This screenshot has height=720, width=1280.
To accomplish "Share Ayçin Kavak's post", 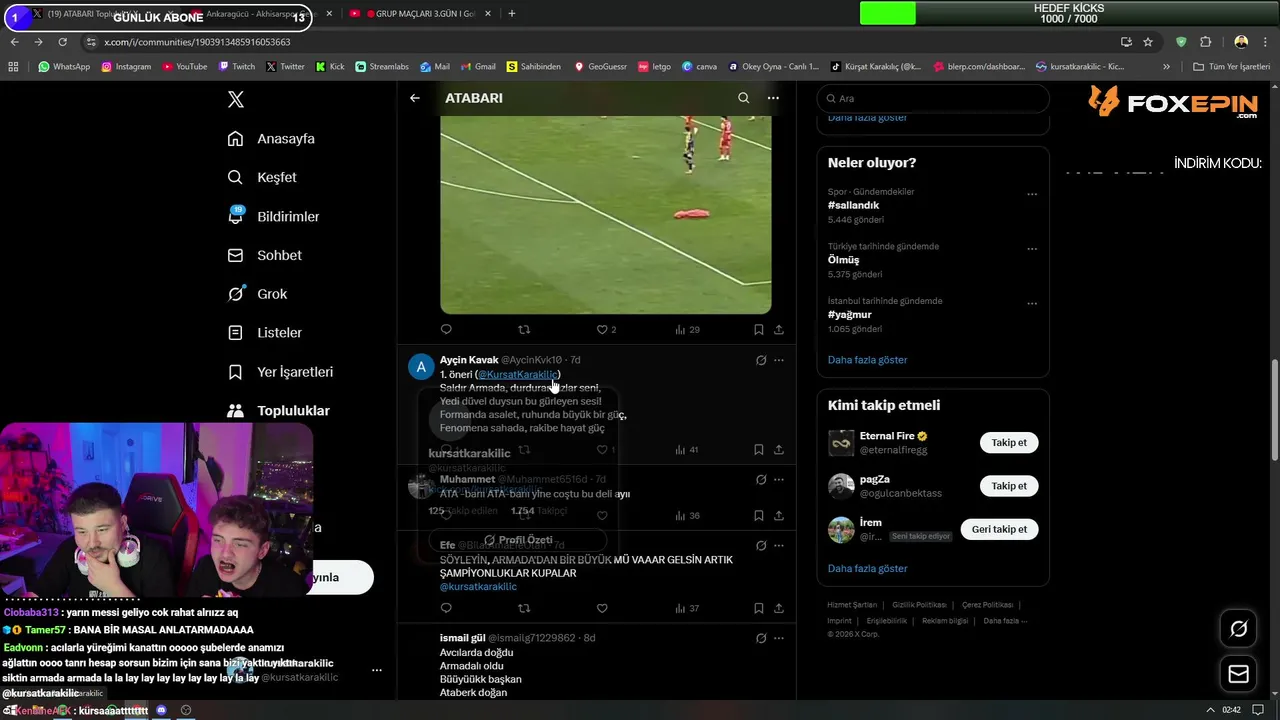I will click(x=779, y=450).
